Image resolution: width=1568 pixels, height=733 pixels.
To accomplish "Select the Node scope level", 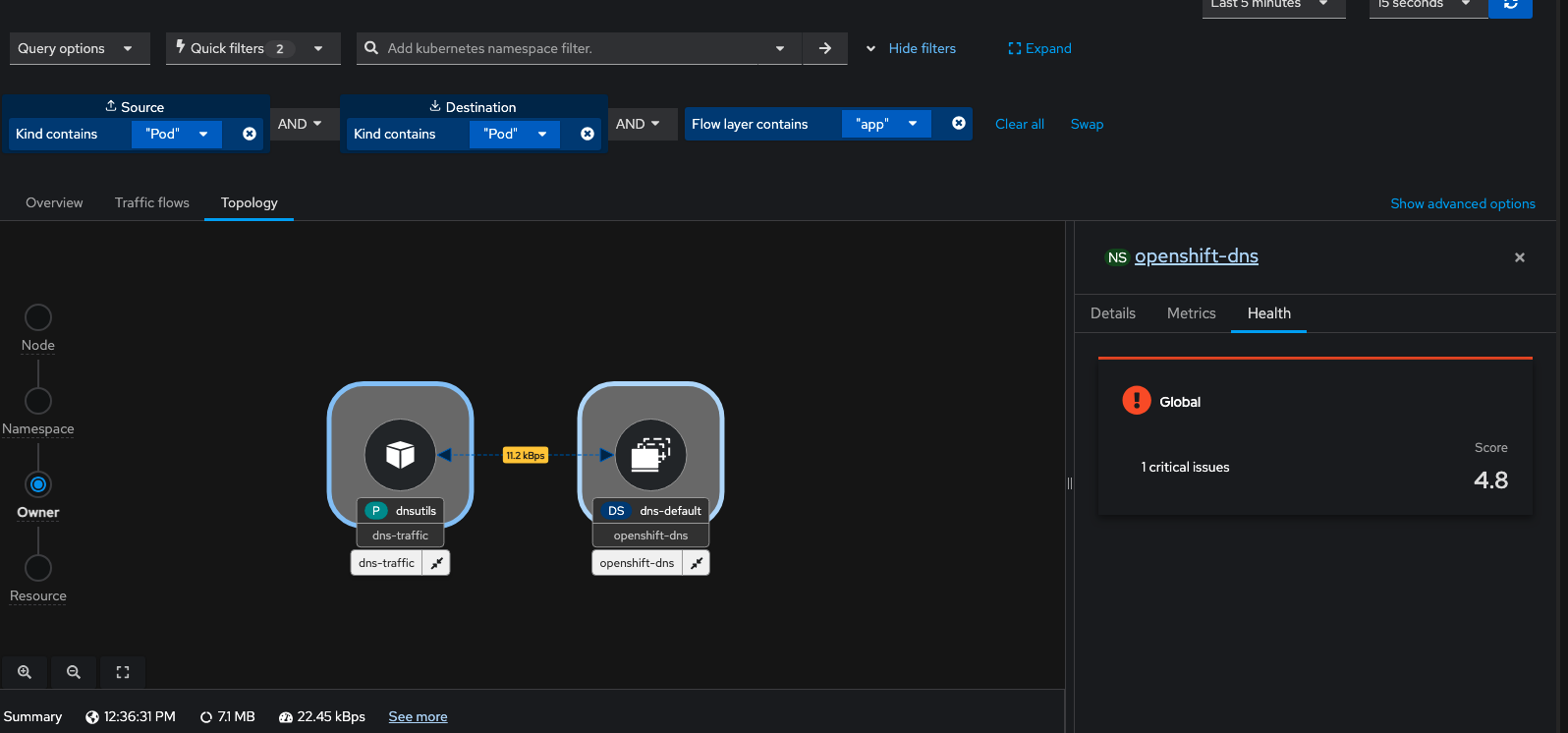I will tap(38, 317).
